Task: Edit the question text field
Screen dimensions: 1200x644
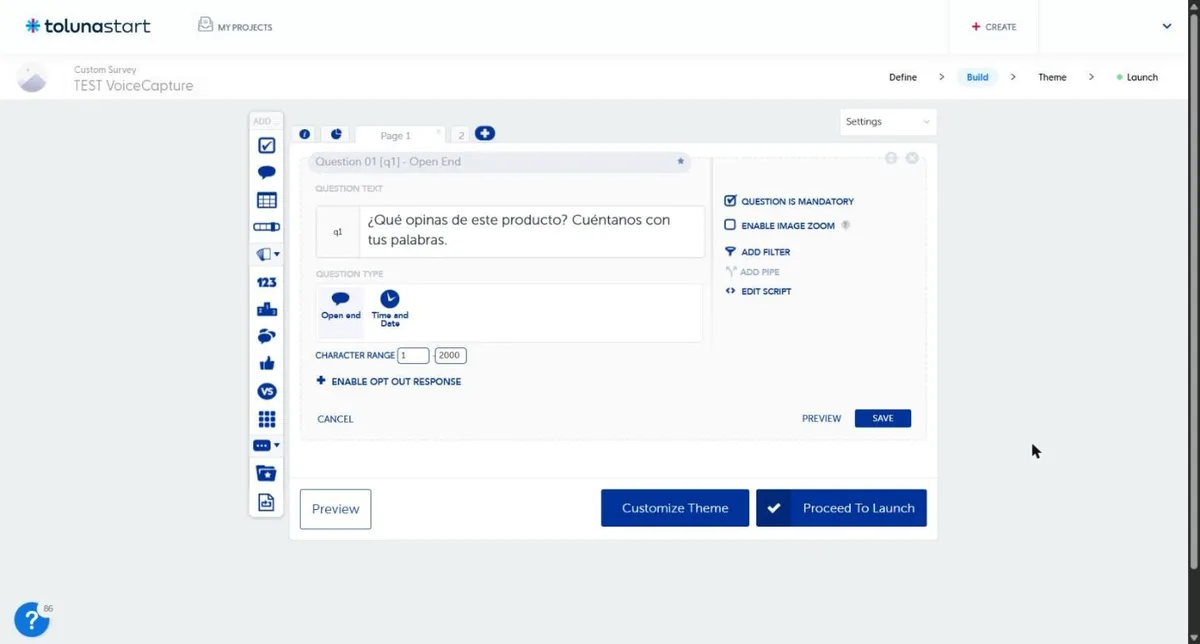Action: [532, 231]
